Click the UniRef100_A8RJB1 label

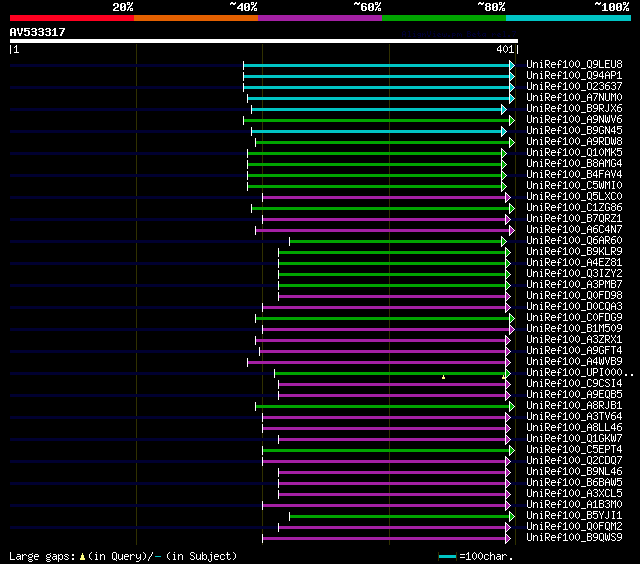tap(574, 406)
